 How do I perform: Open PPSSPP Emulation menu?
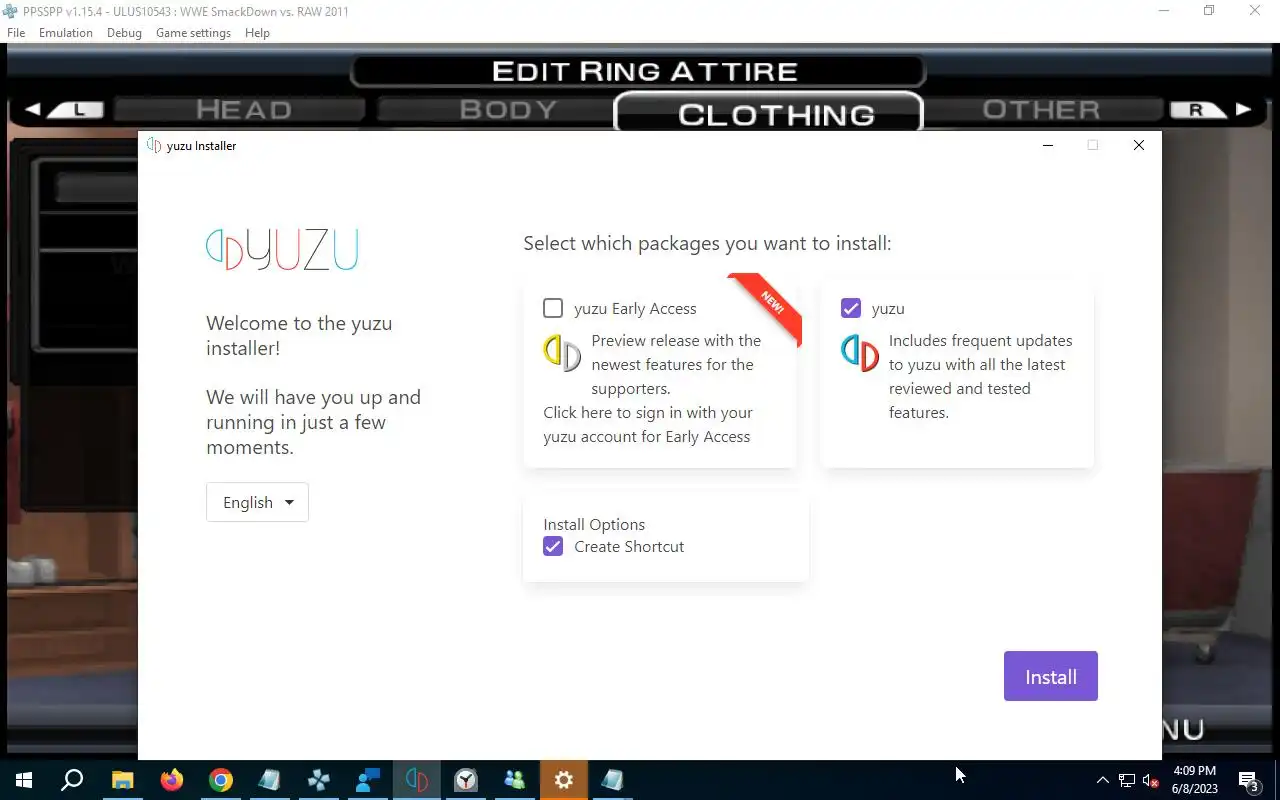tap(66, 33)
